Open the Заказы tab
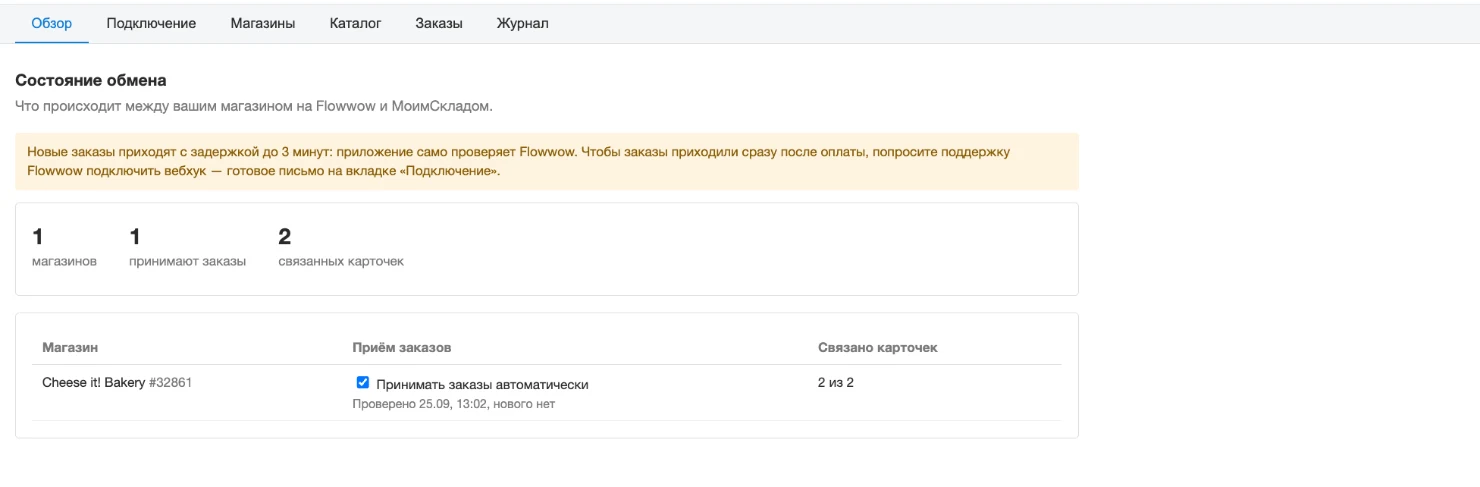The image size is (1480, 487). 439,23
